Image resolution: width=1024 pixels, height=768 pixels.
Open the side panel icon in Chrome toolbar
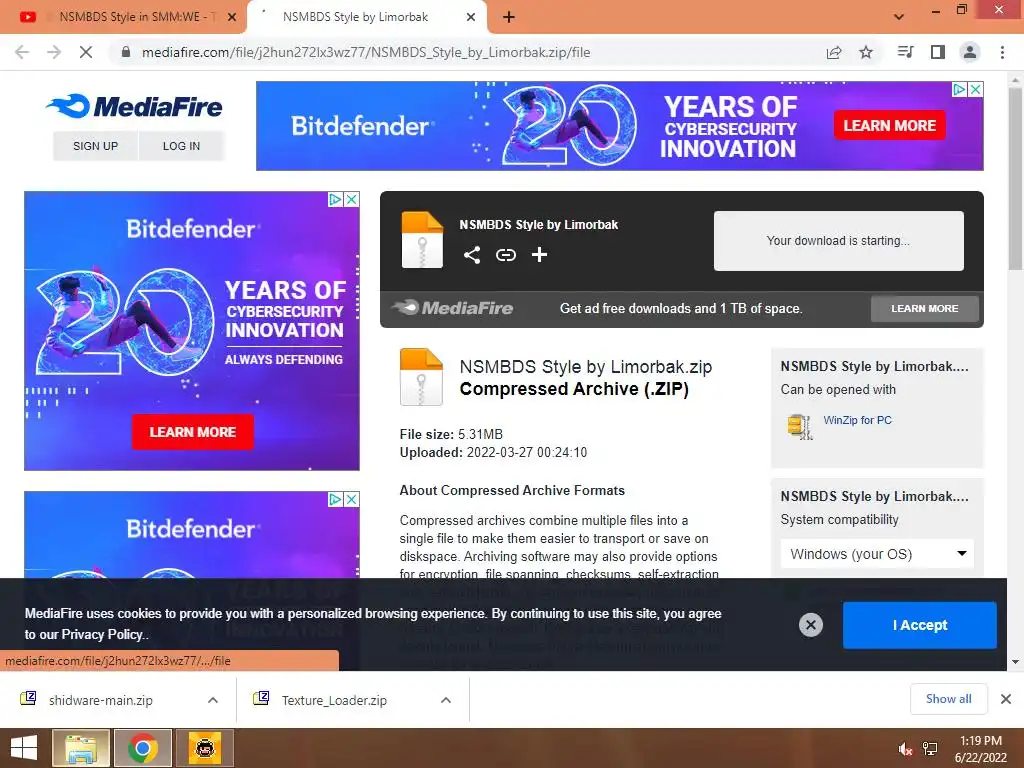coord(938,52)
